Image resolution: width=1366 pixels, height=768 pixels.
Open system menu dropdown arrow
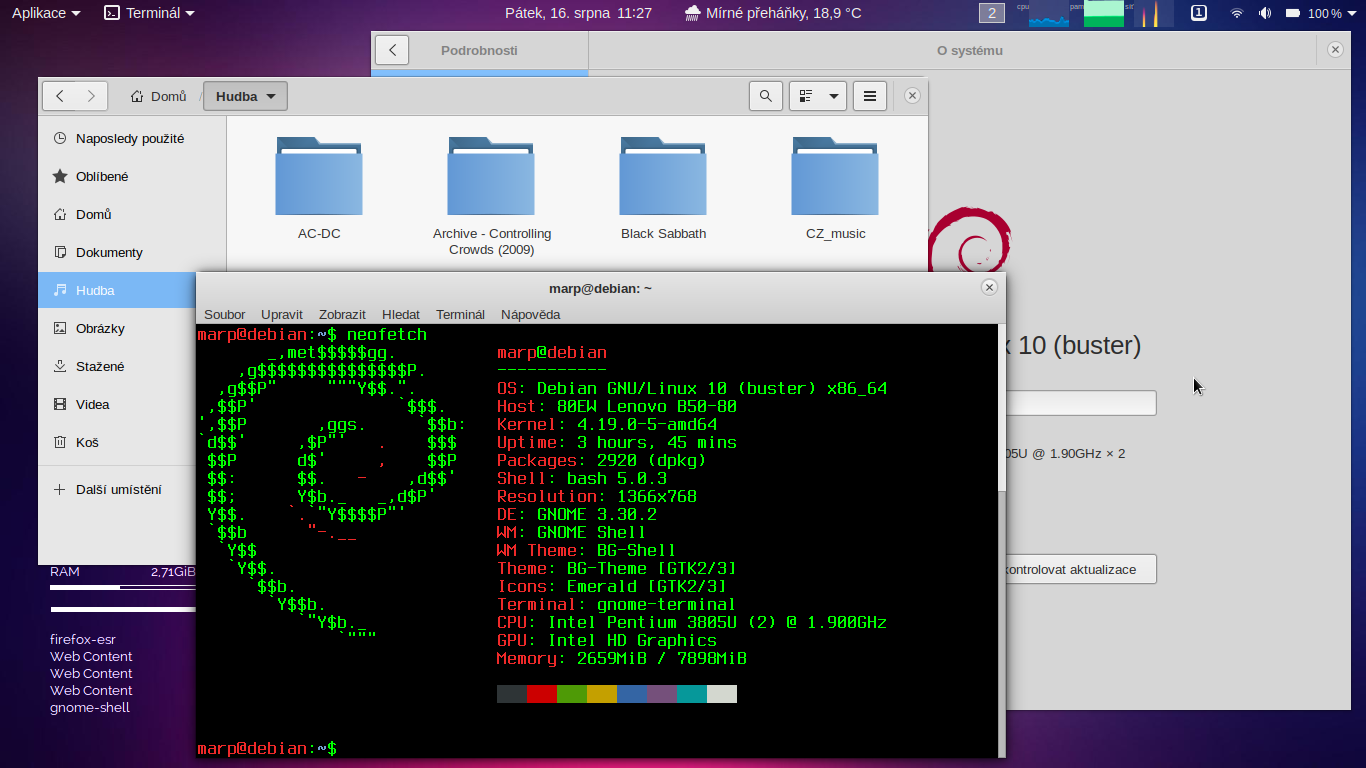tap(1353, 14)
